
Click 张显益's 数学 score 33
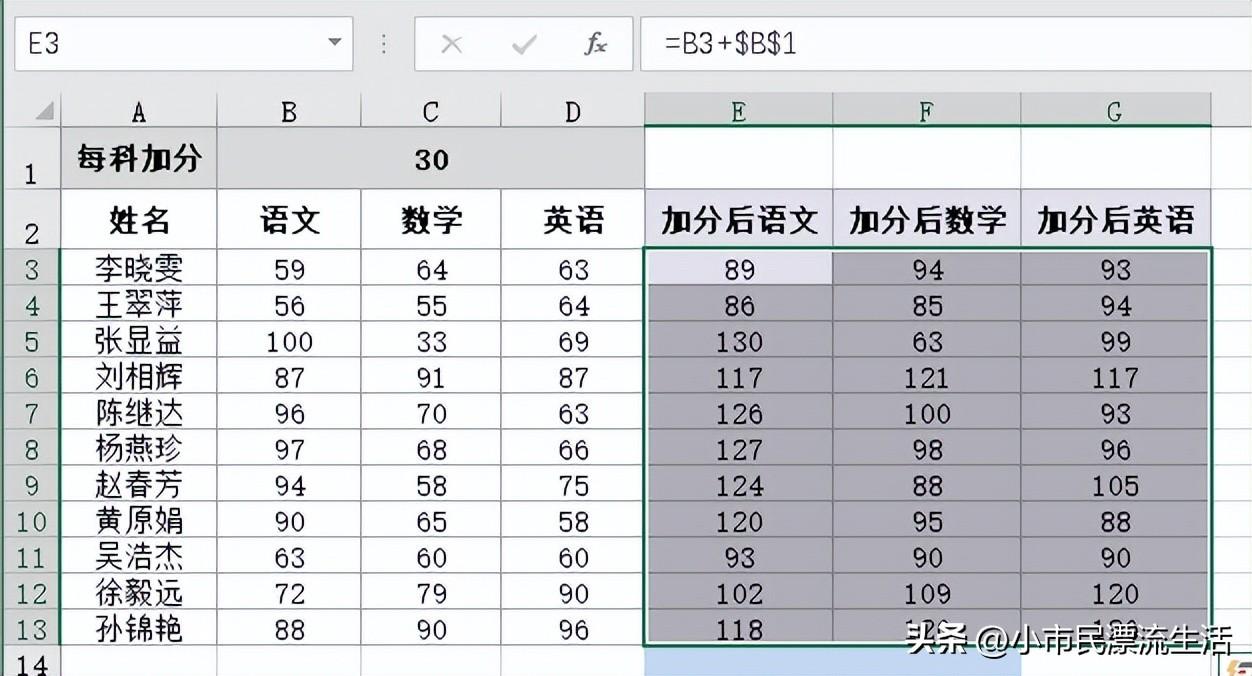click(x=431, y=341)
